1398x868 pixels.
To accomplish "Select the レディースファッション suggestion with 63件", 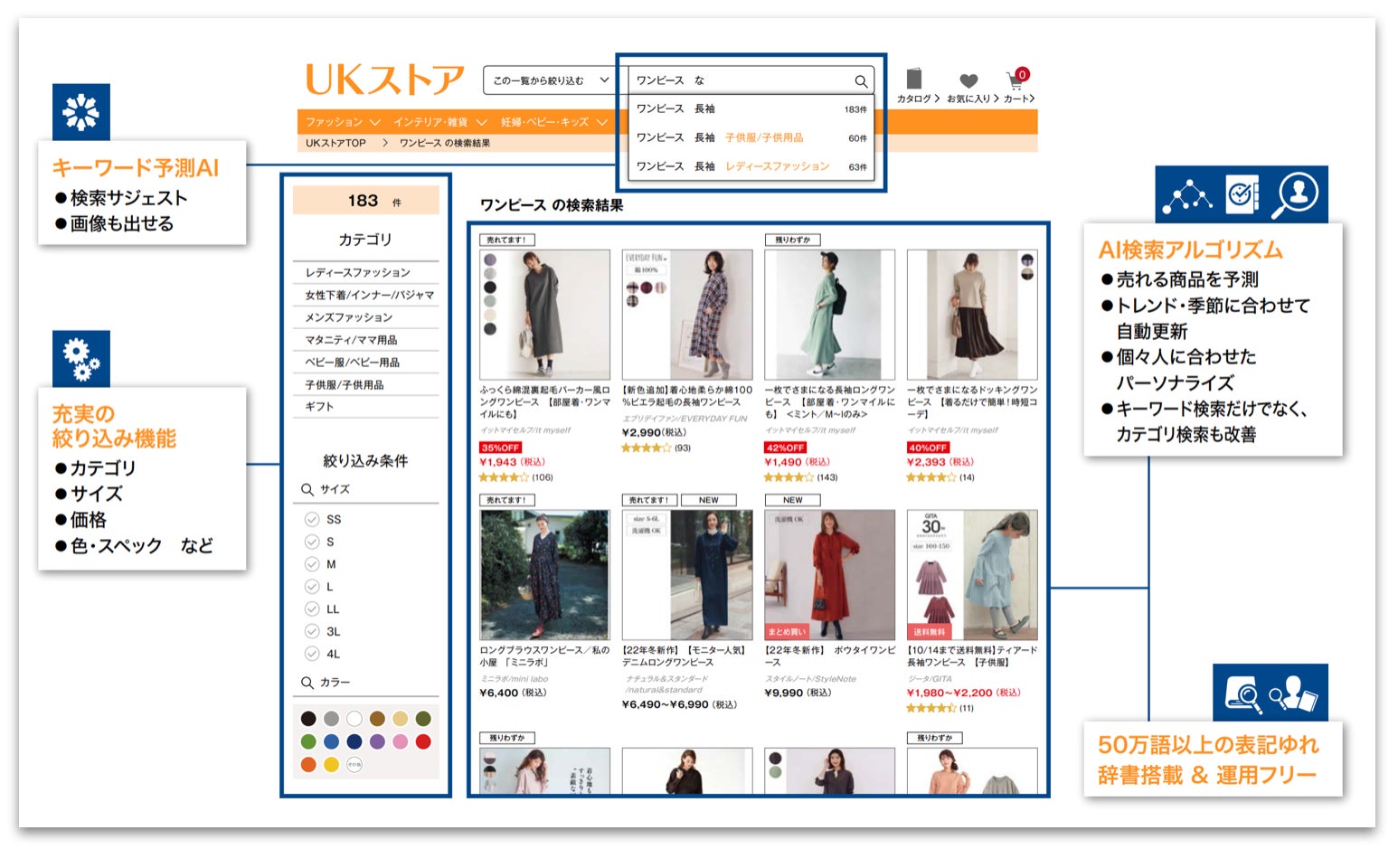I will [x=751, y=166].
